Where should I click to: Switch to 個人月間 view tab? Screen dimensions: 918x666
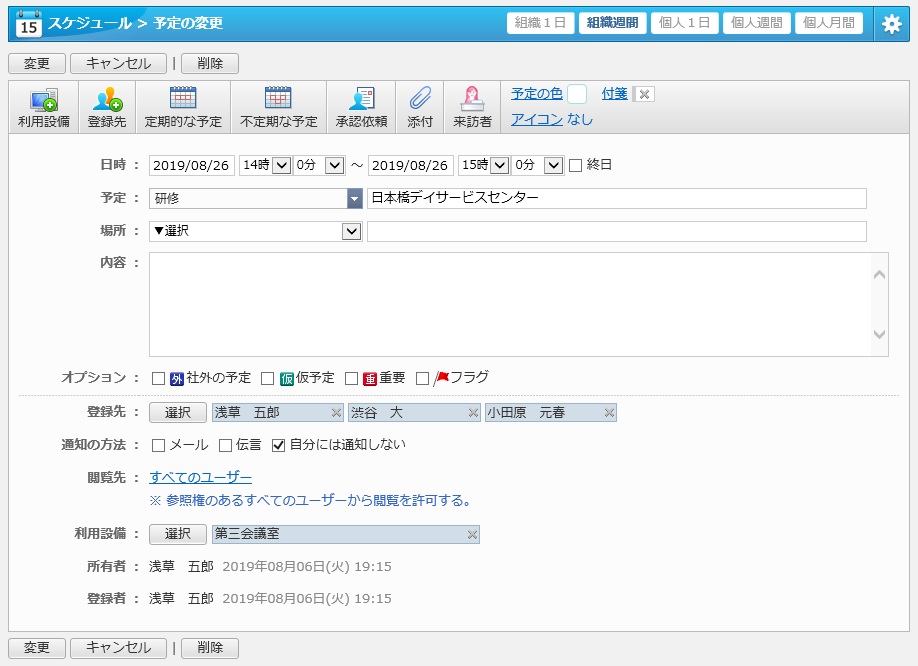point(828,23)
